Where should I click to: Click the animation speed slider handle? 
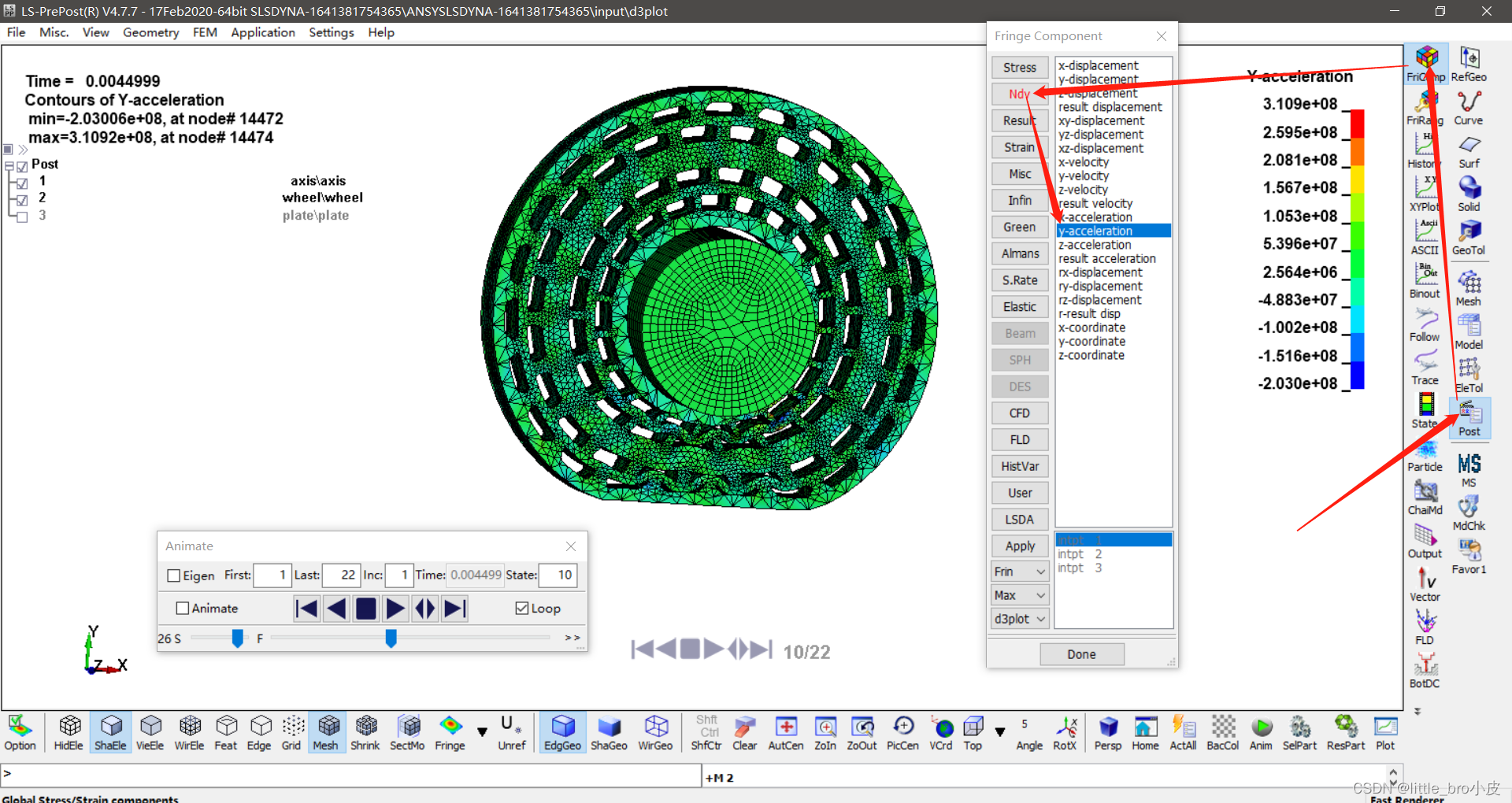237,638
